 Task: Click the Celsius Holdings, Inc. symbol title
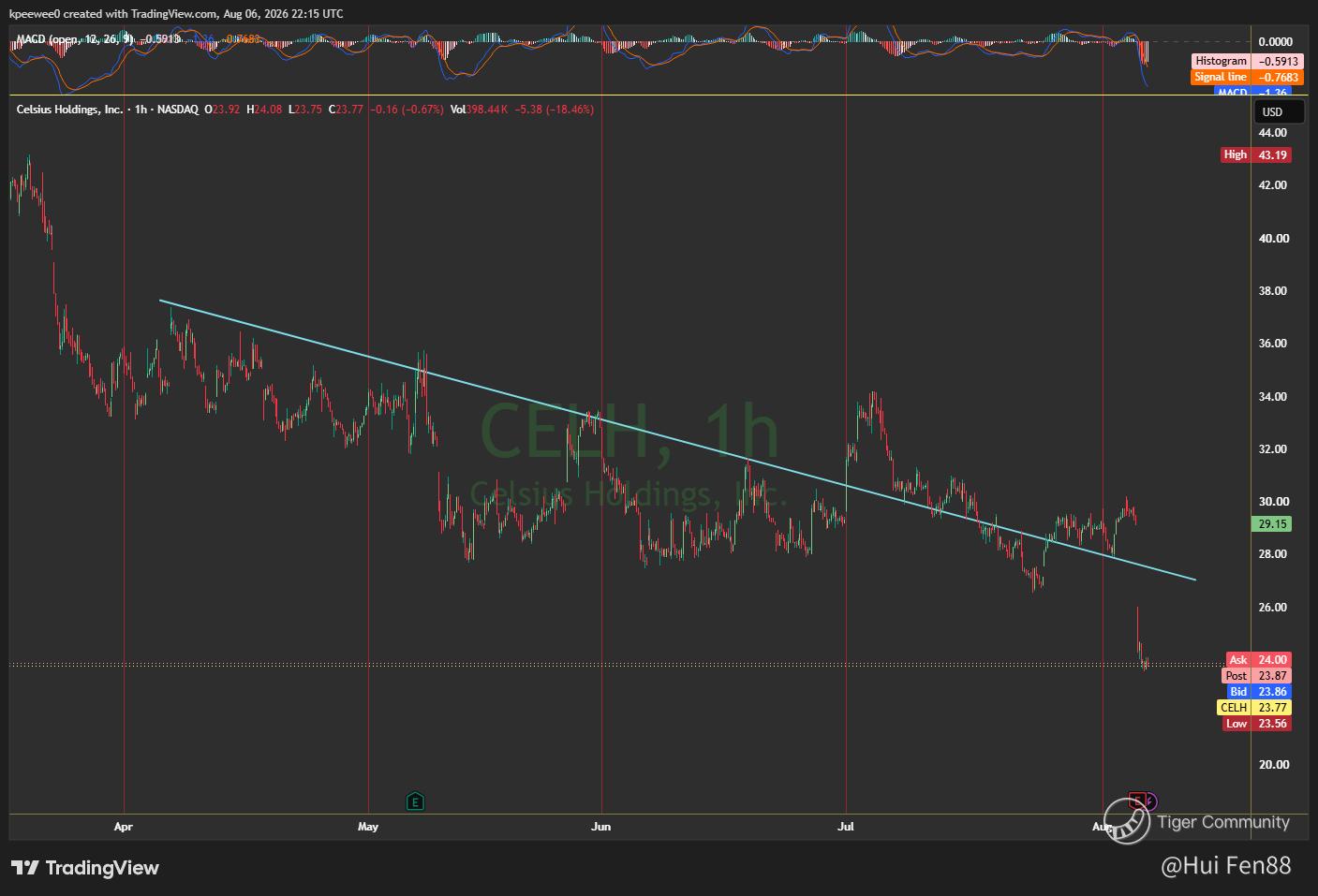69,110
